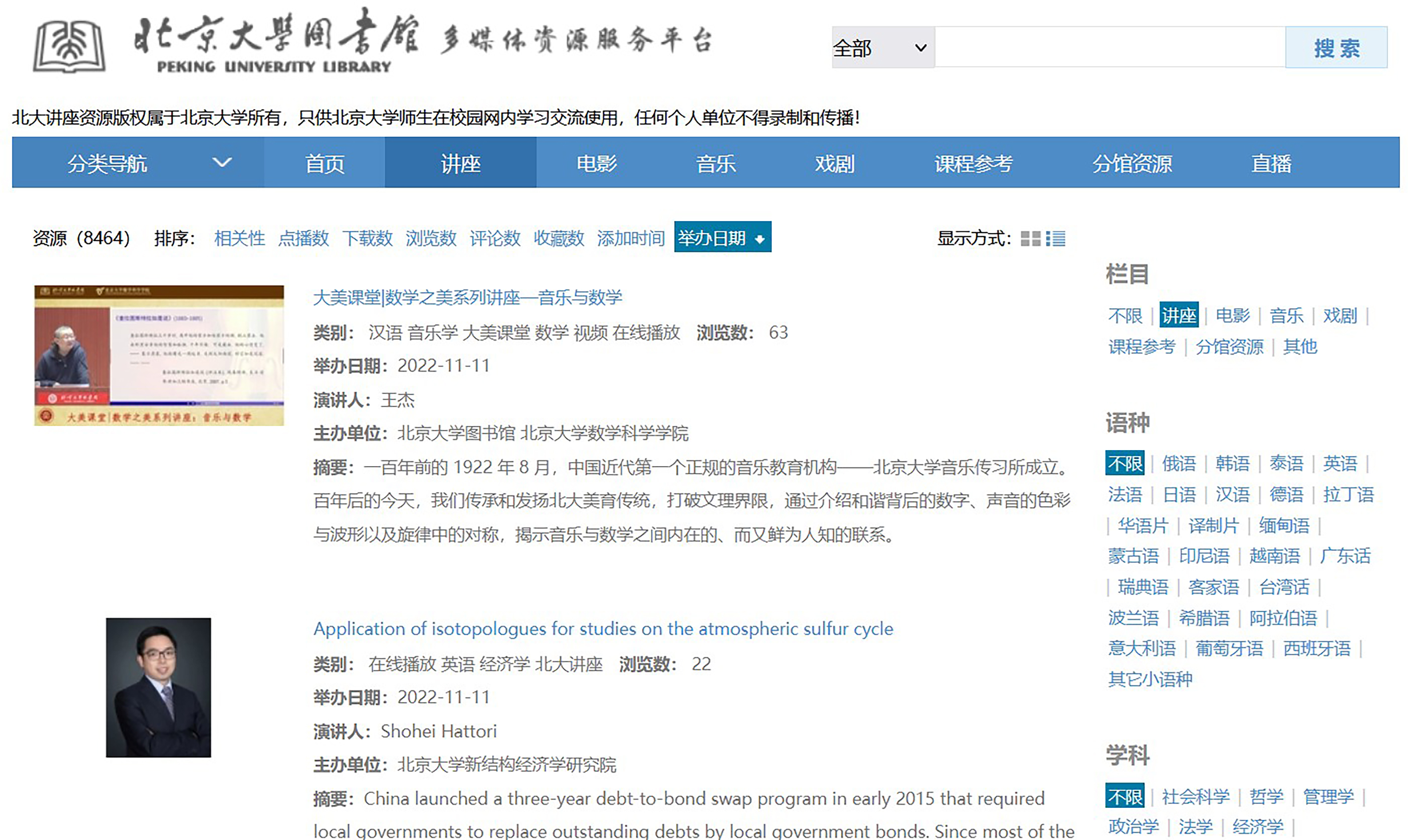
Task: Filter 栏目 by 课程参考
Action: pos(1142,347)
